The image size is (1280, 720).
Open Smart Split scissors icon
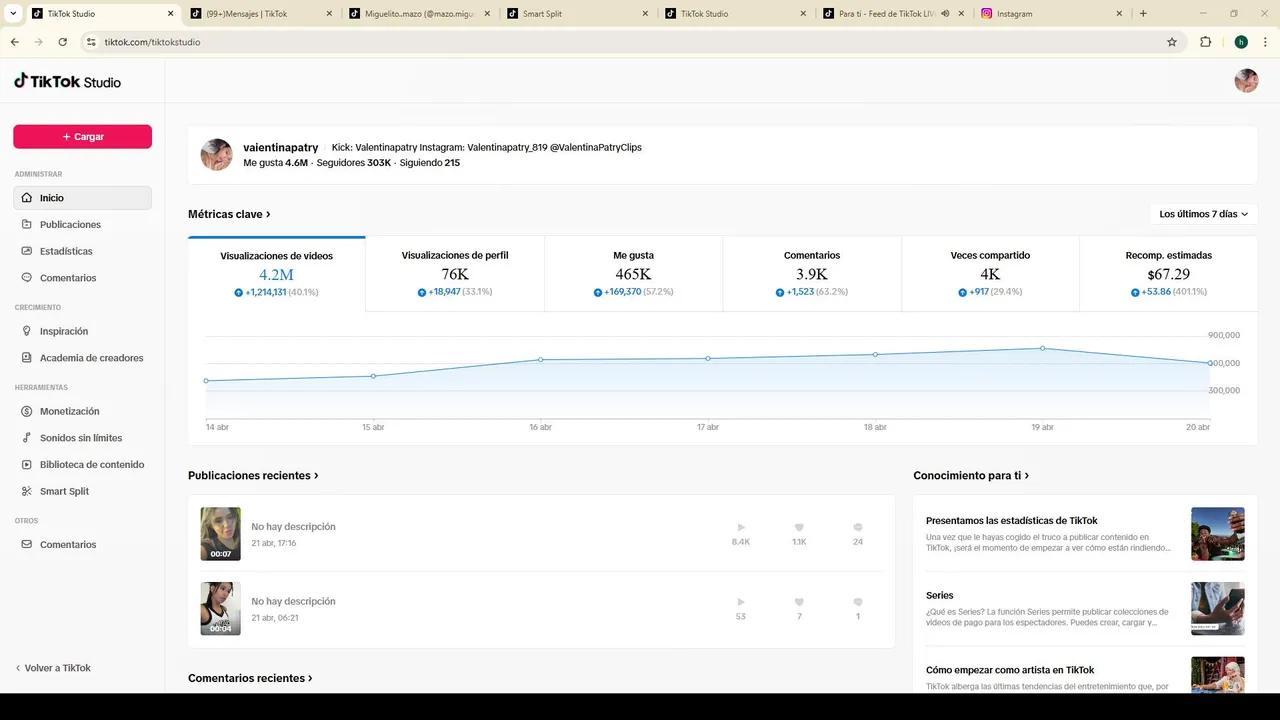27,491
